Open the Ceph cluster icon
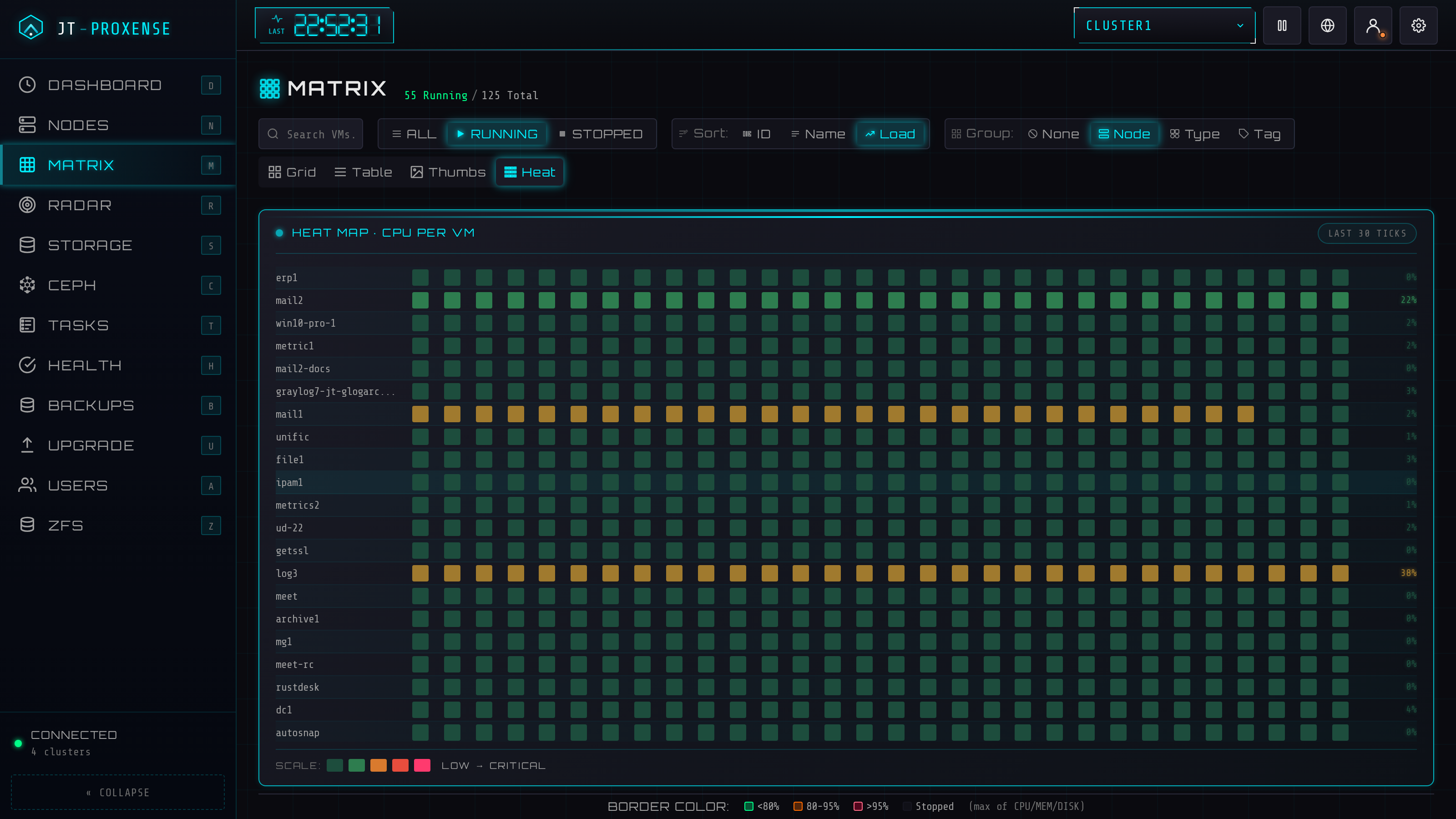 [27, 285]
